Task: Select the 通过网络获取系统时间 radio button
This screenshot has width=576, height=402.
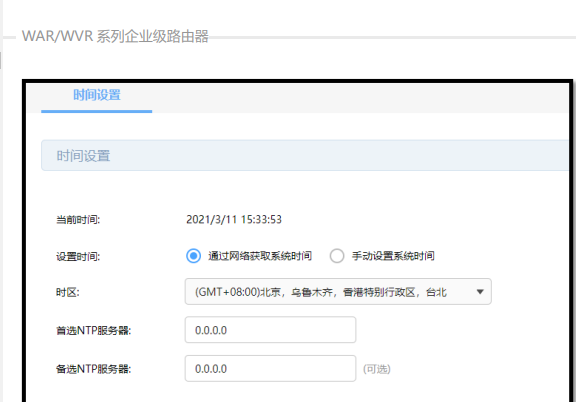Action: pos(193,256)
